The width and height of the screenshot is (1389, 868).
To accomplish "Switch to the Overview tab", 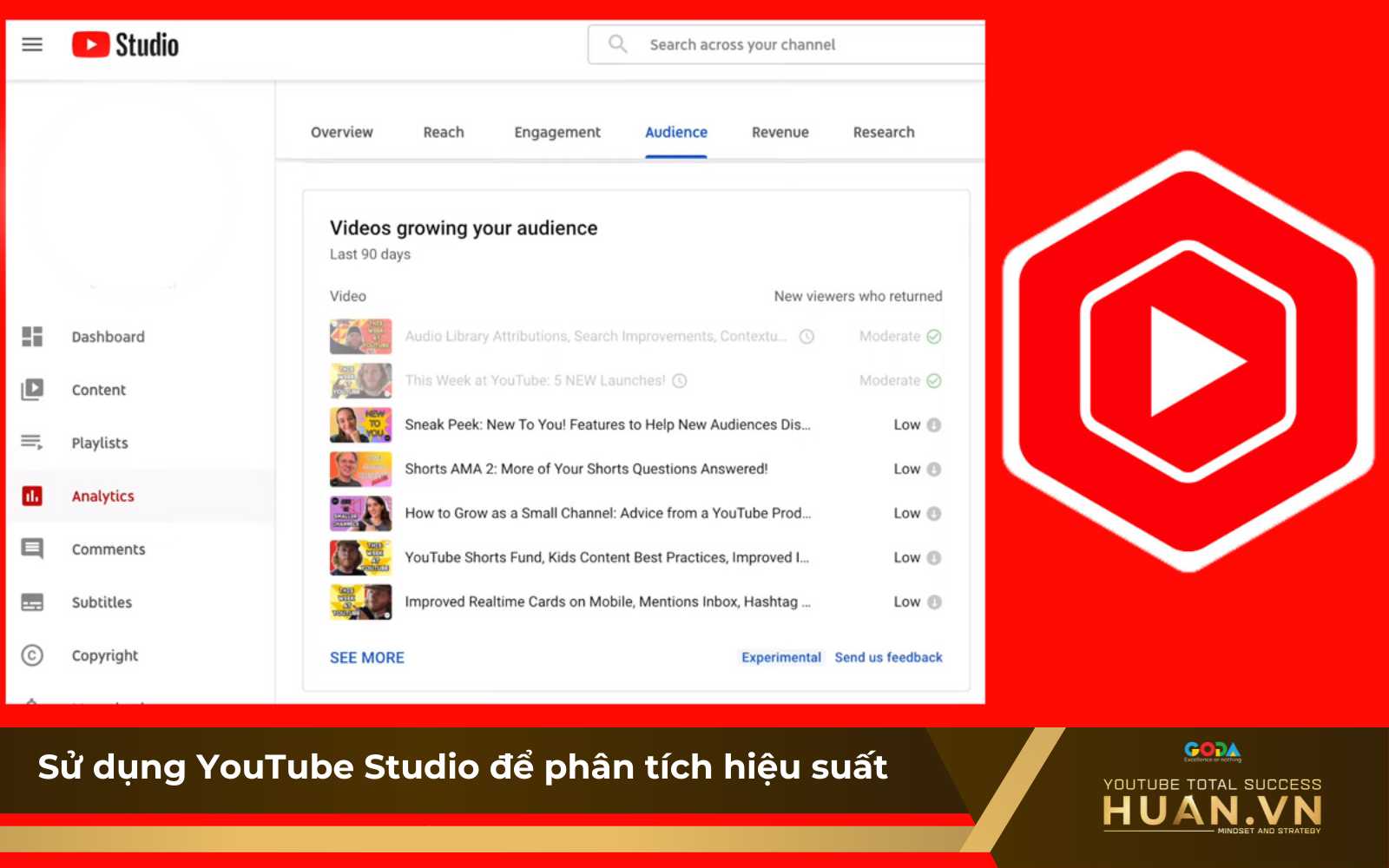I will point(342,132).
